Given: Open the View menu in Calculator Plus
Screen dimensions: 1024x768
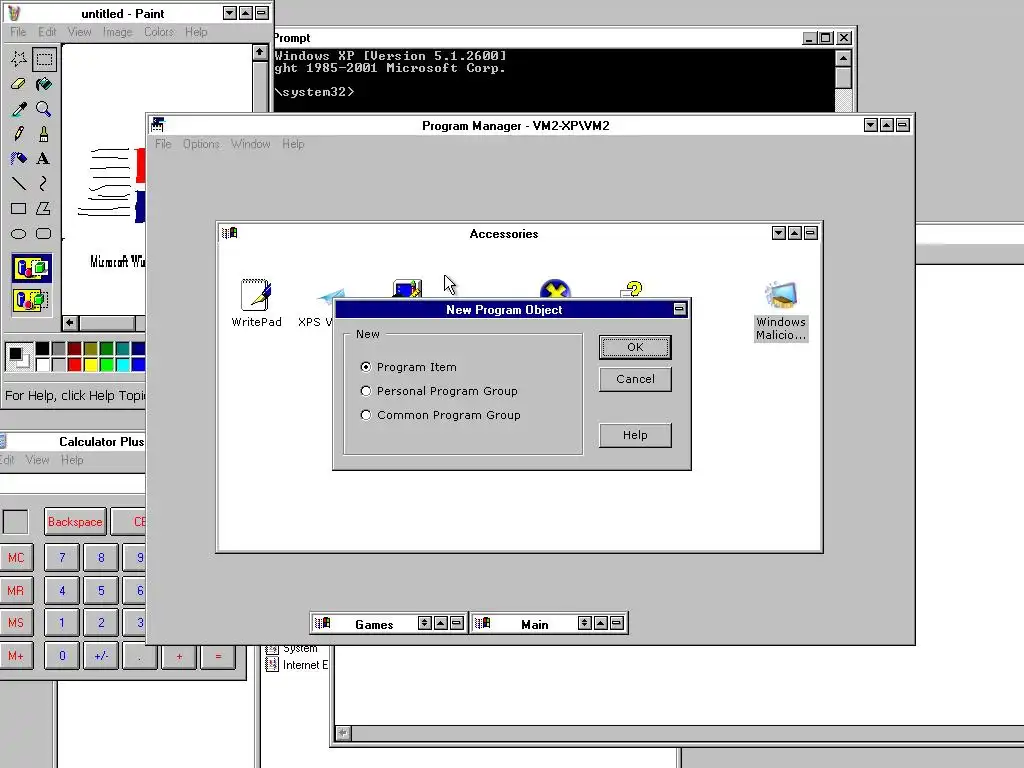Looking at the screenshot, I should pos(37,460).
